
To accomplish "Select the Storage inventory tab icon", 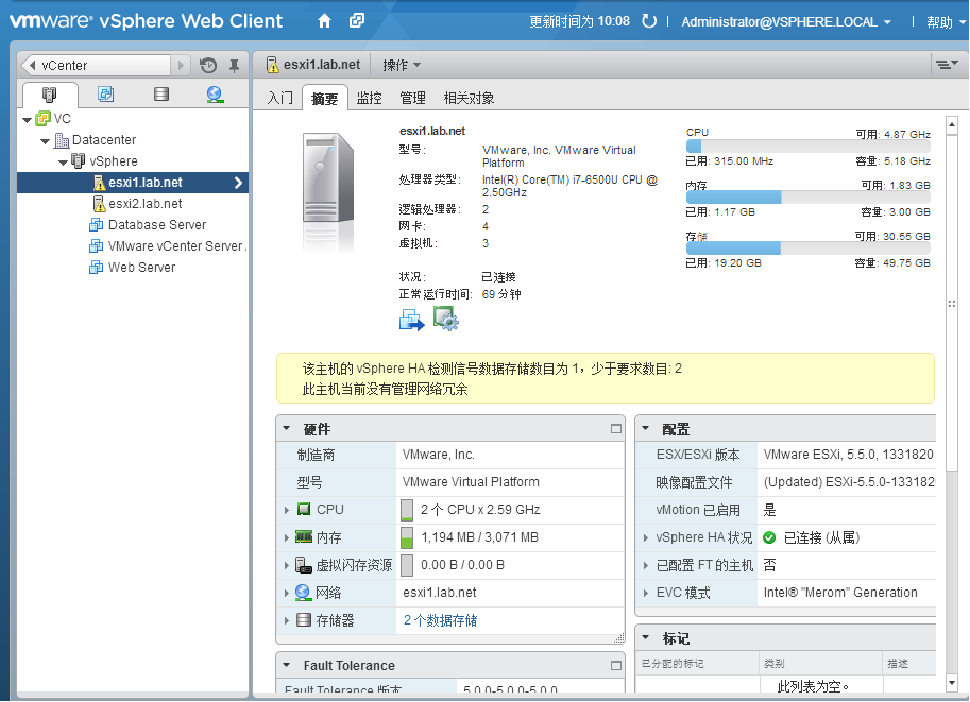I will point(161,94).
